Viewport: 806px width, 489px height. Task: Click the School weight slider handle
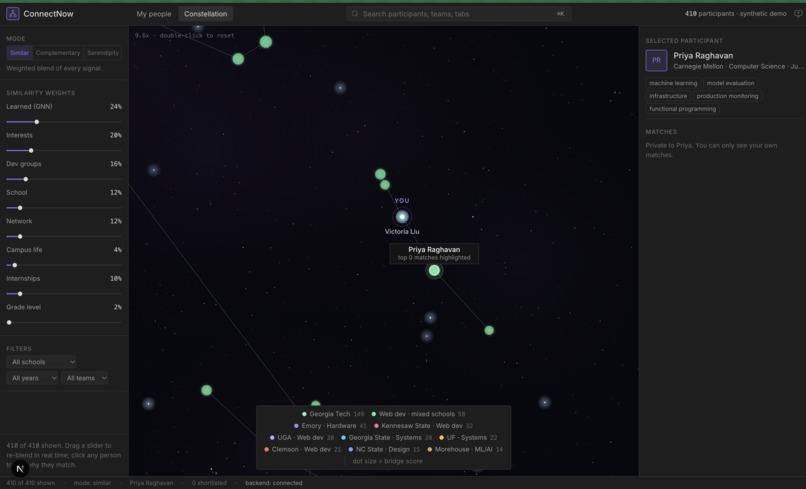tap(20, 208)
